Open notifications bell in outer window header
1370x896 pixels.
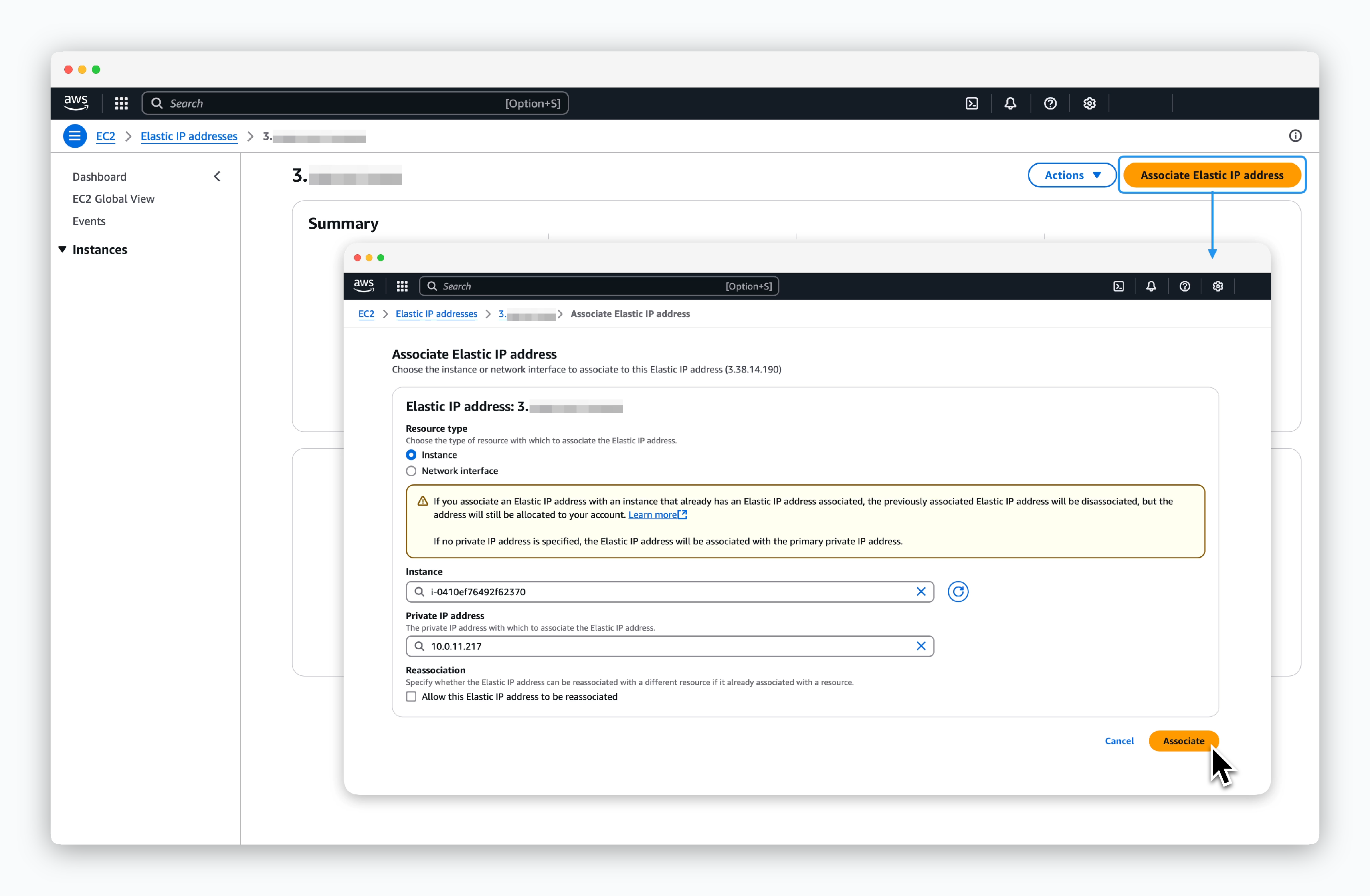(1010, 104)
